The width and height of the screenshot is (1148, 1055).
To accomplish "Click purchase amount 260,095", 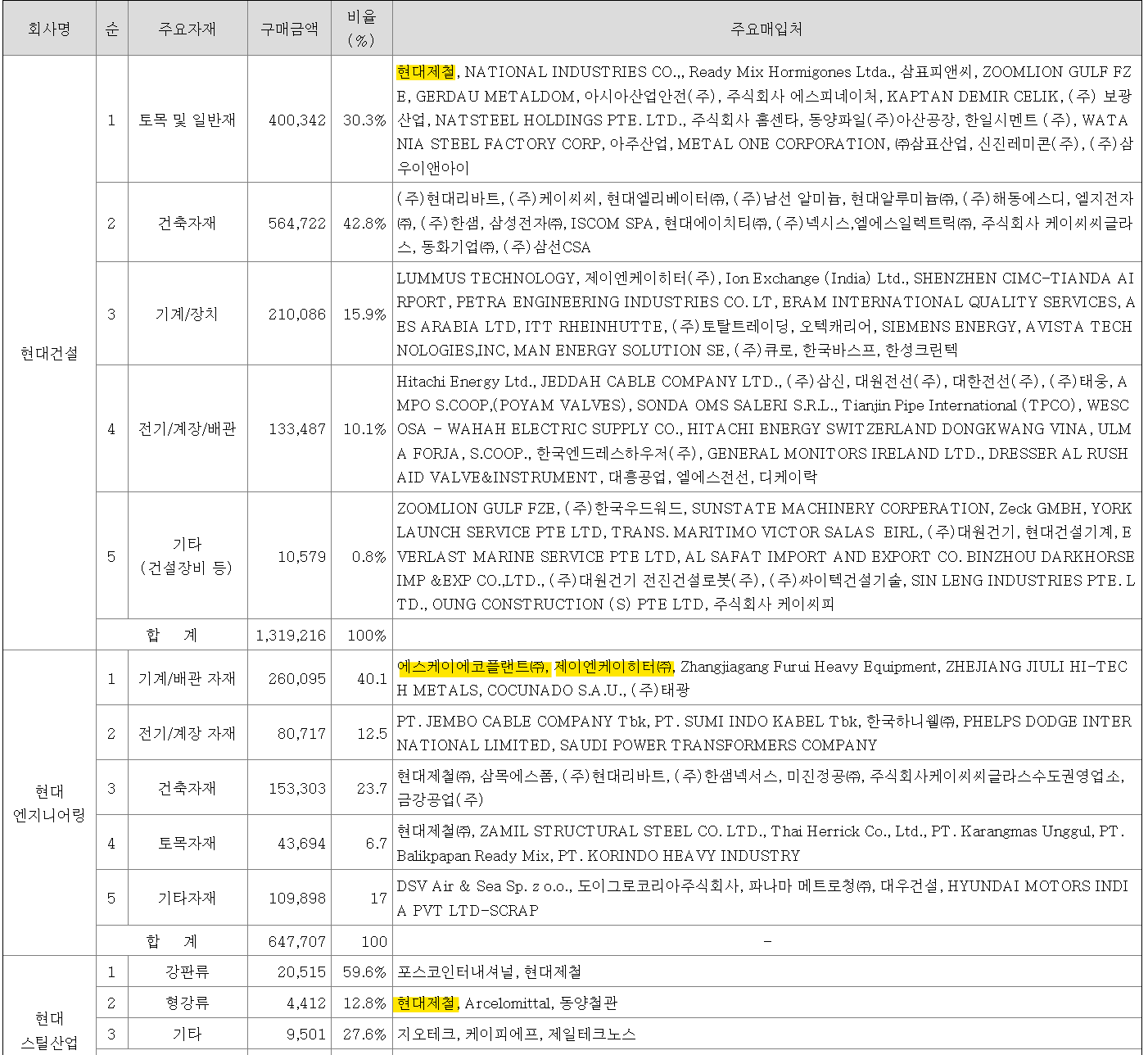I will click(x=297, y=678).
